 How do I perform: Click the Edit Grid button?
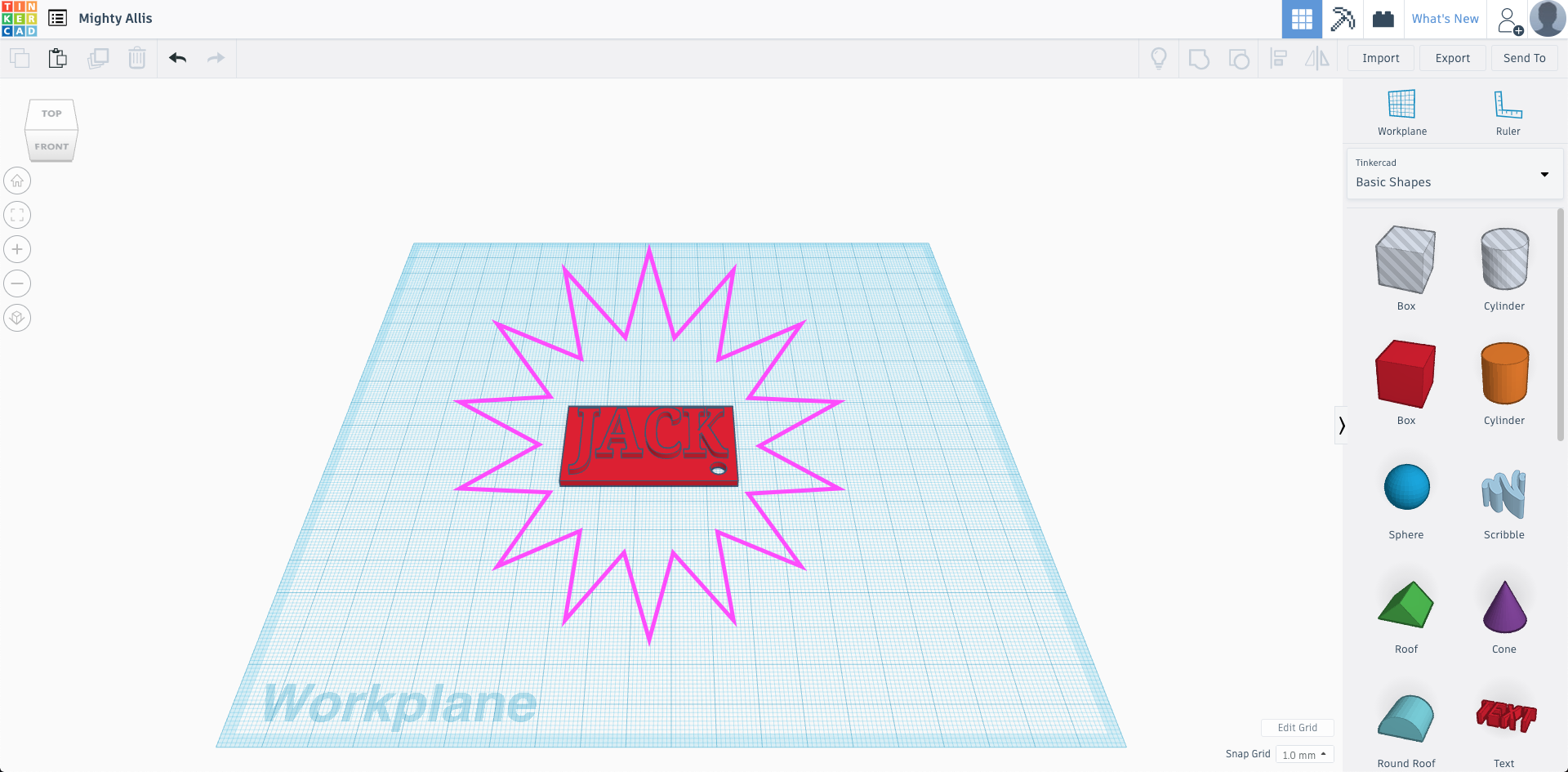click(1297, 727)
